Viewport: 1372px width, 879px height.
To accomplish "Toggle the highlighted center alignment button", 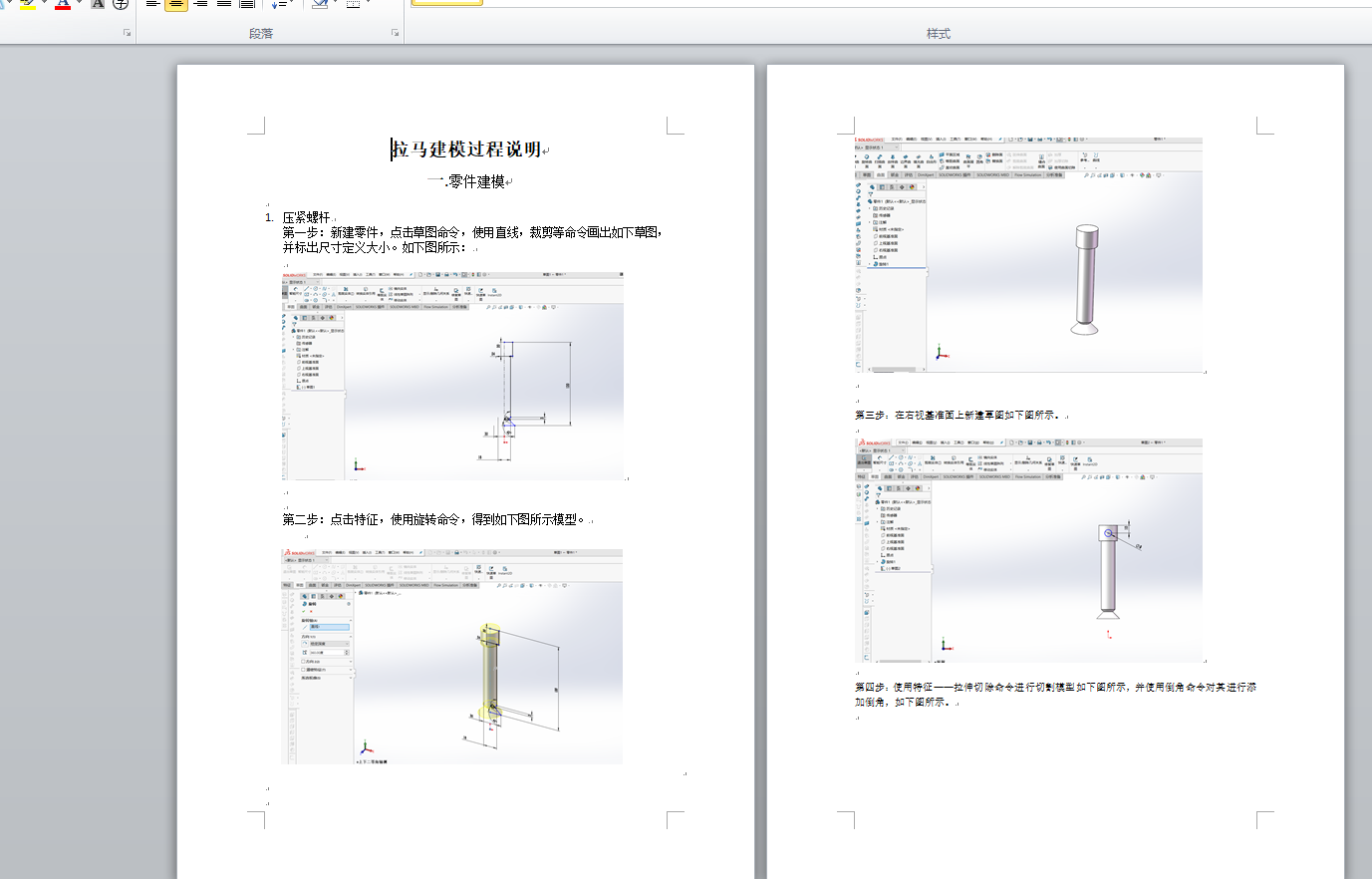I will click(175, 4).
